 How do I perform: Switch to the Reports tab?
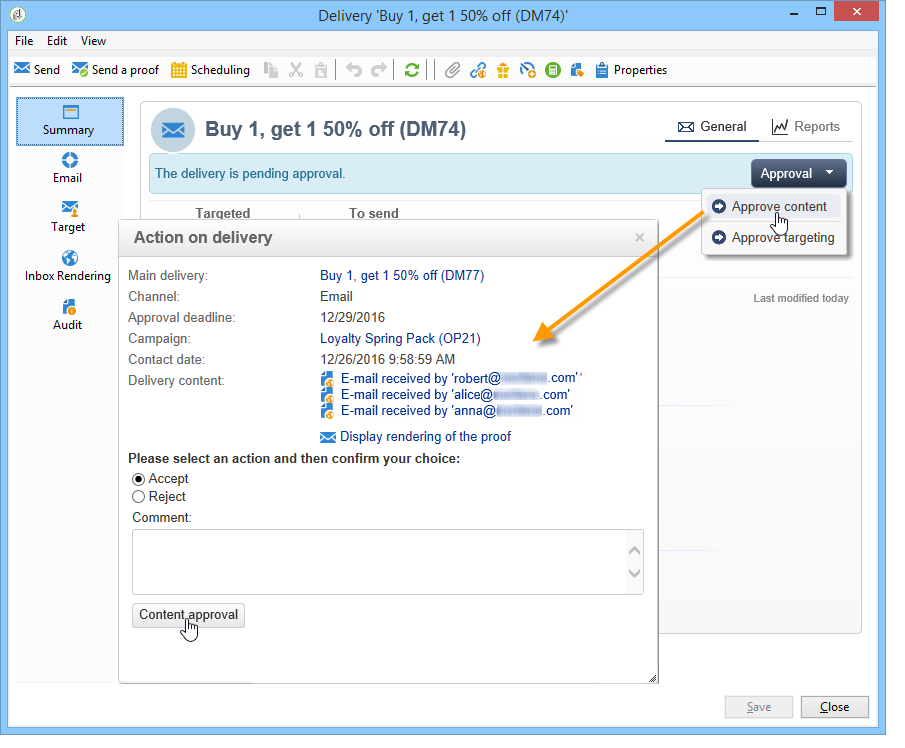(806, 127)
